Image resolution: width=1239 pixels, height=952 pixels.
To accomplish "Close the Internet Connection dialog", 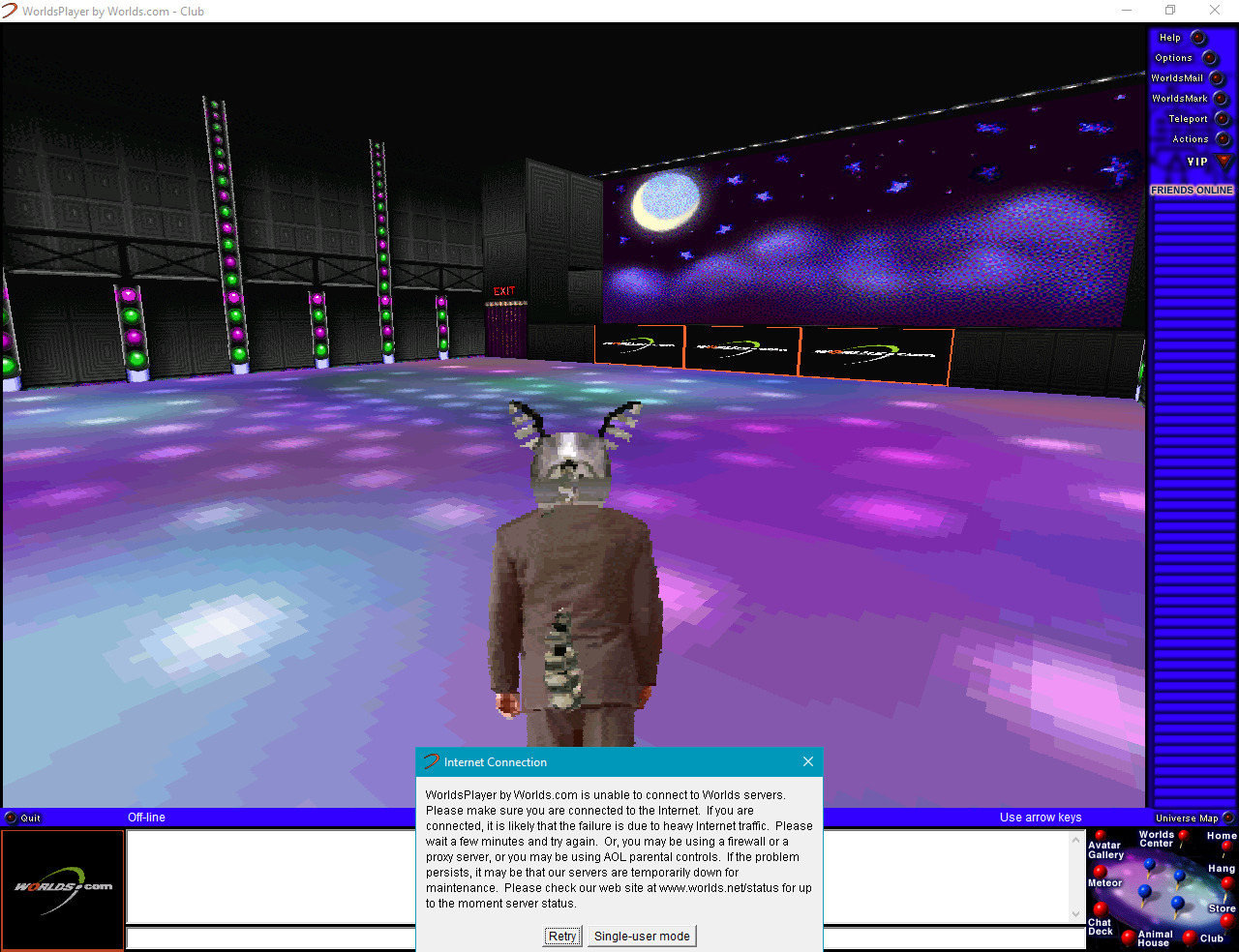I will (808, 761).
